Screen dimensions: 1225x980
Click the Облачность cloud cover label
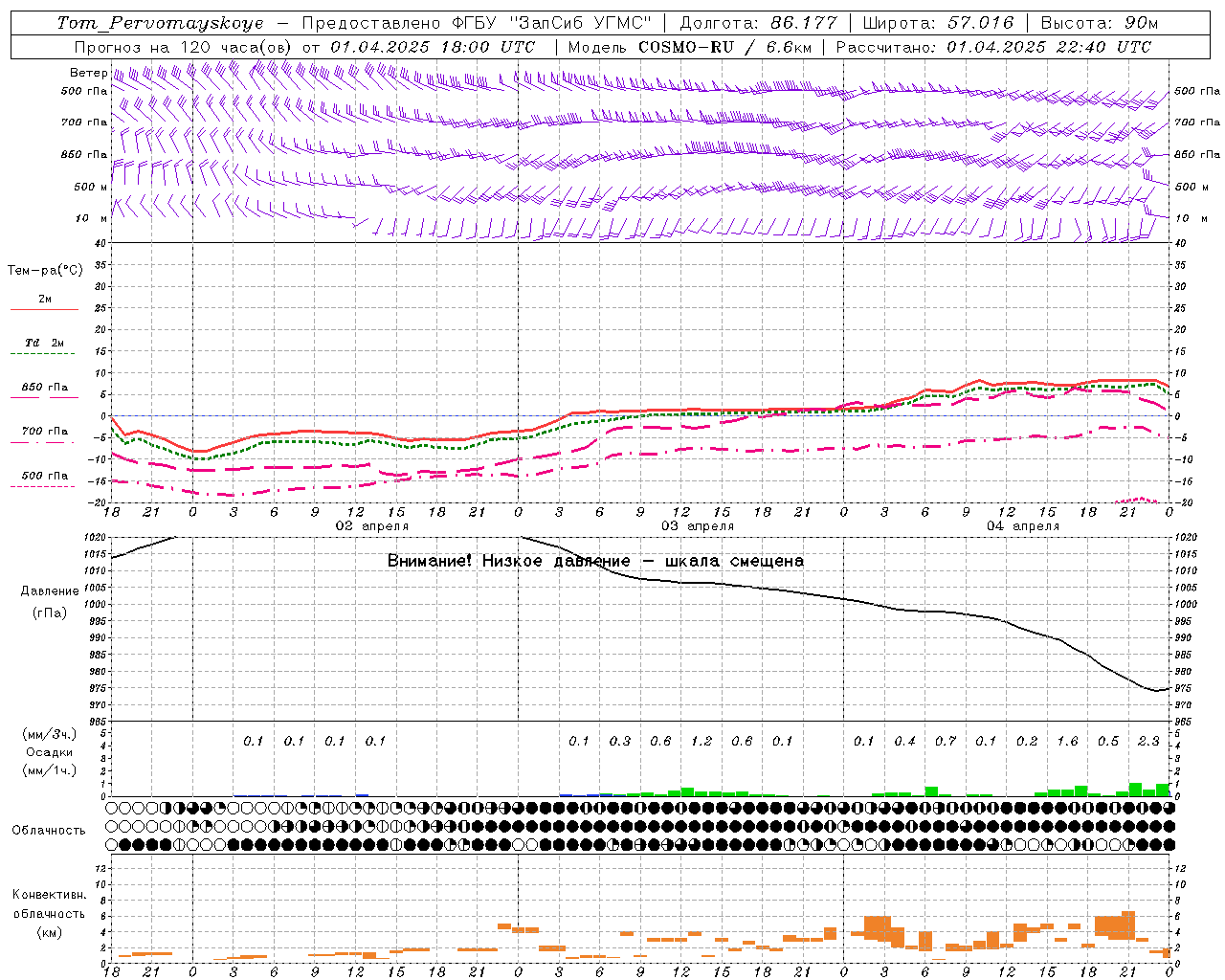click(x=49, y=831)
